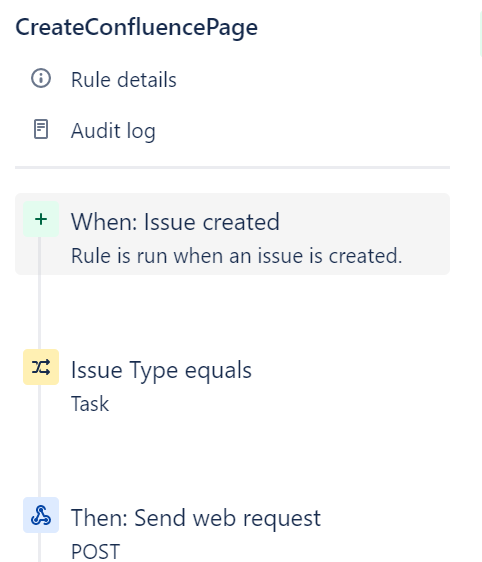Select the Issue Type equals condition
This screenshot has width=482, height=562.
(161, 370)
